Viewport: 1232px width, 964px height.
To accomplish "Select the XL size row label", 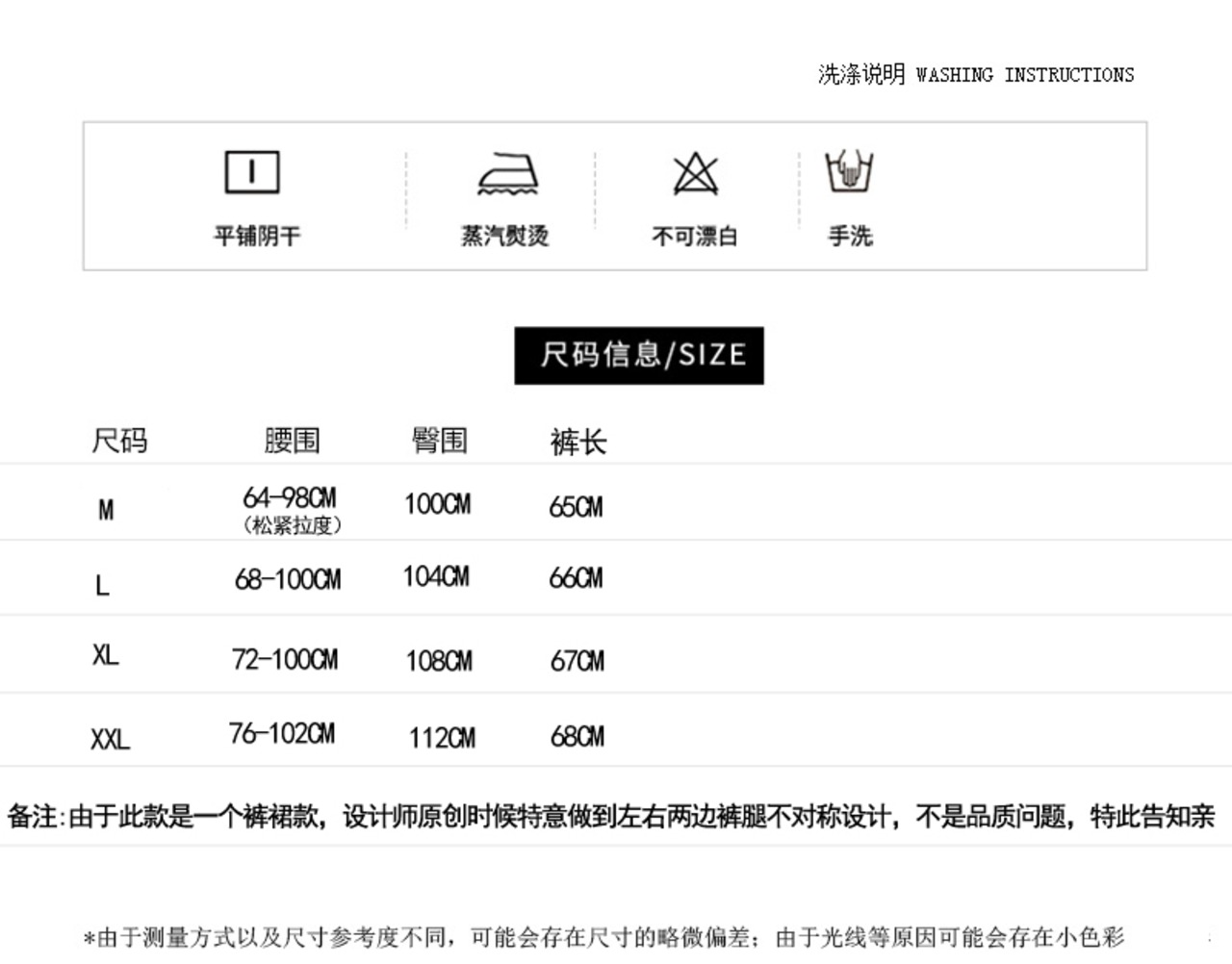I will [105, 655].
